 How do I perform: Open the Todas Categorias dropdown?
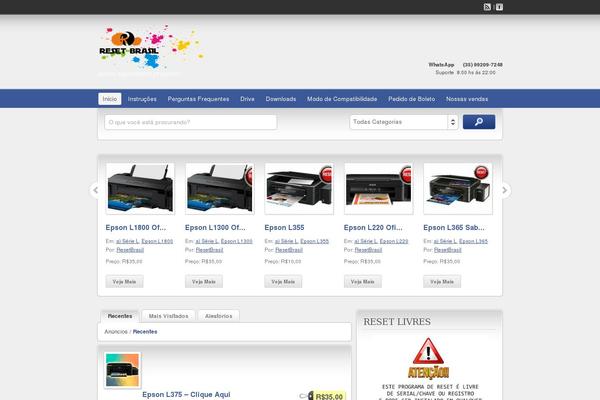coord(404,122)
